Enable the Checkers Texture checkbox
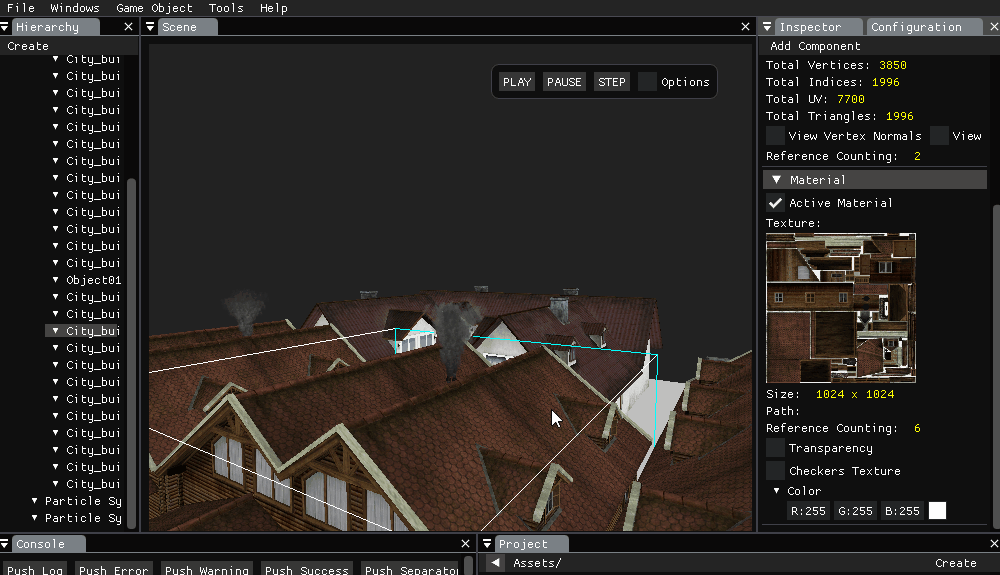 (x=775, y=471)
